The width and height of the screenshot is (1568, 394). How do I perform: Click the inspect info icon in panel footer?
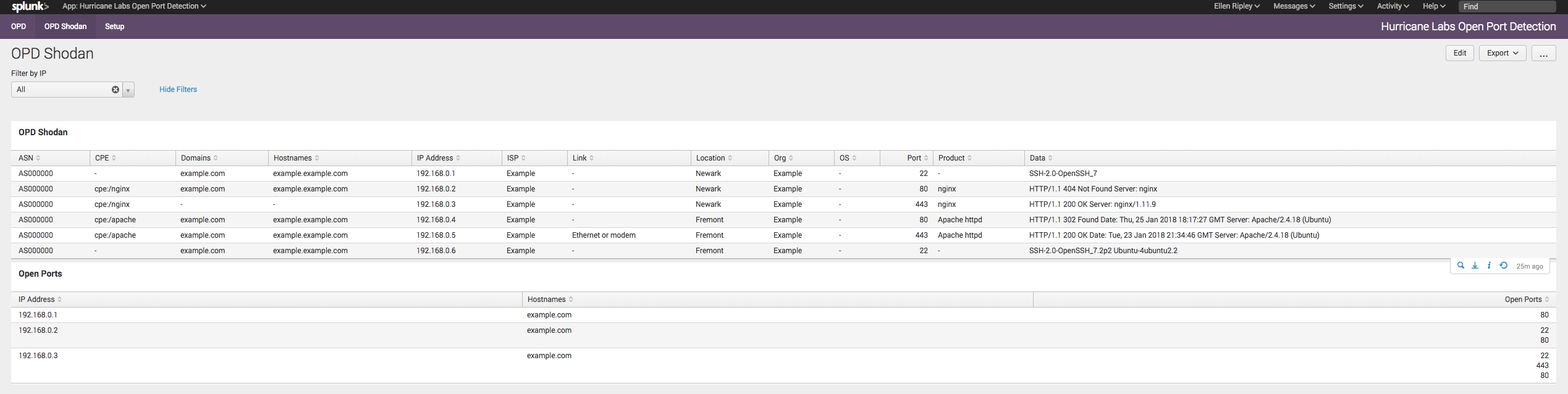pyautogui.click(x=1489, y=266)
